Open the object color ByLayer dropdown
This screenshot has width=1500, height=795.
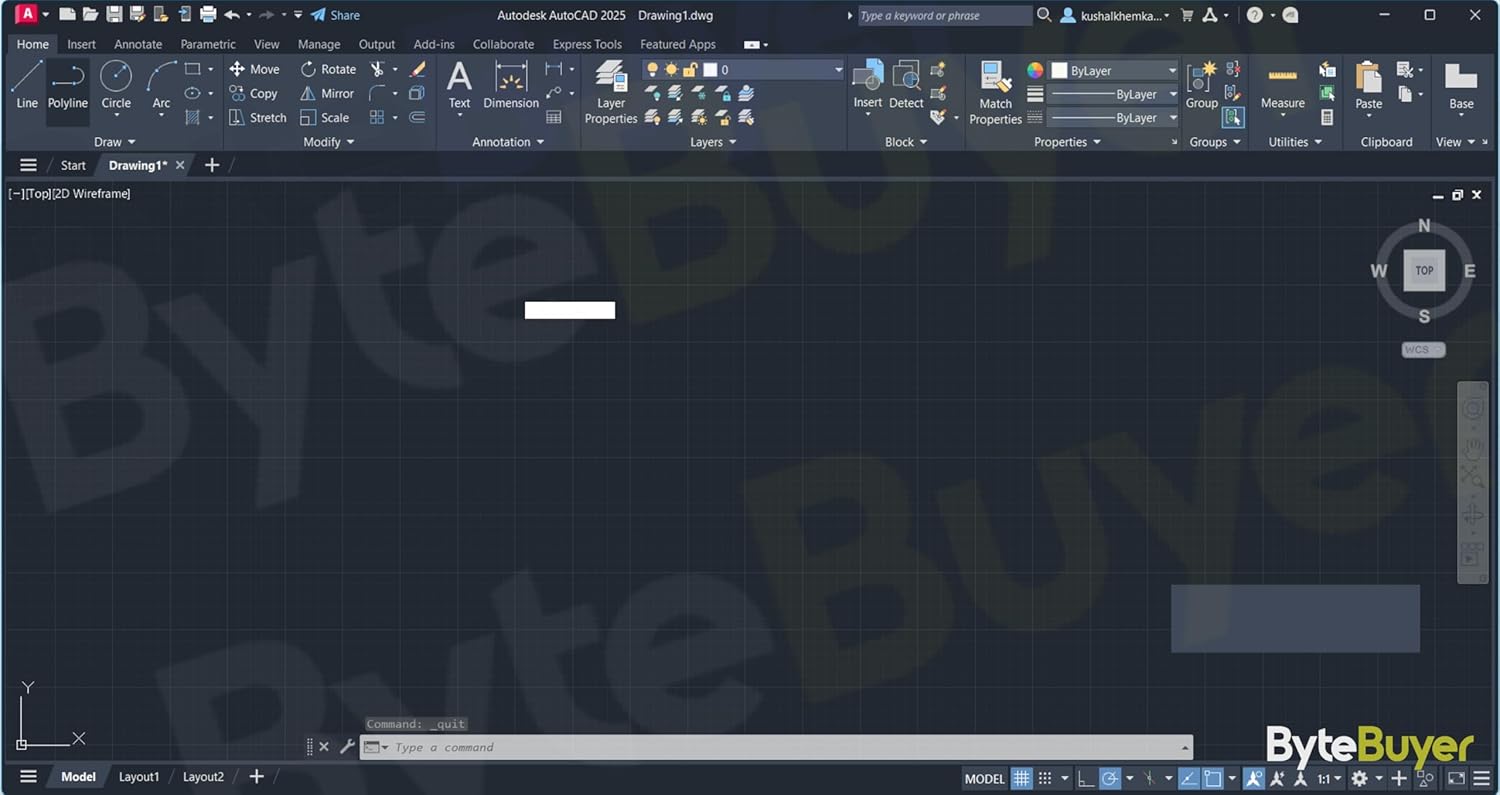click(x=1113, y=71)
